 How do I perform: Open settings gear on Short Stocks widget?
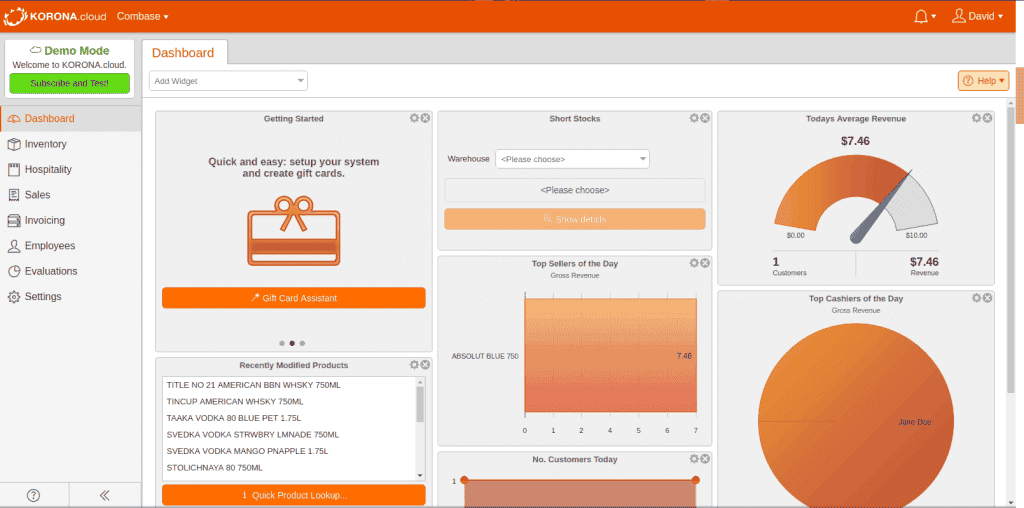point(694,118)
